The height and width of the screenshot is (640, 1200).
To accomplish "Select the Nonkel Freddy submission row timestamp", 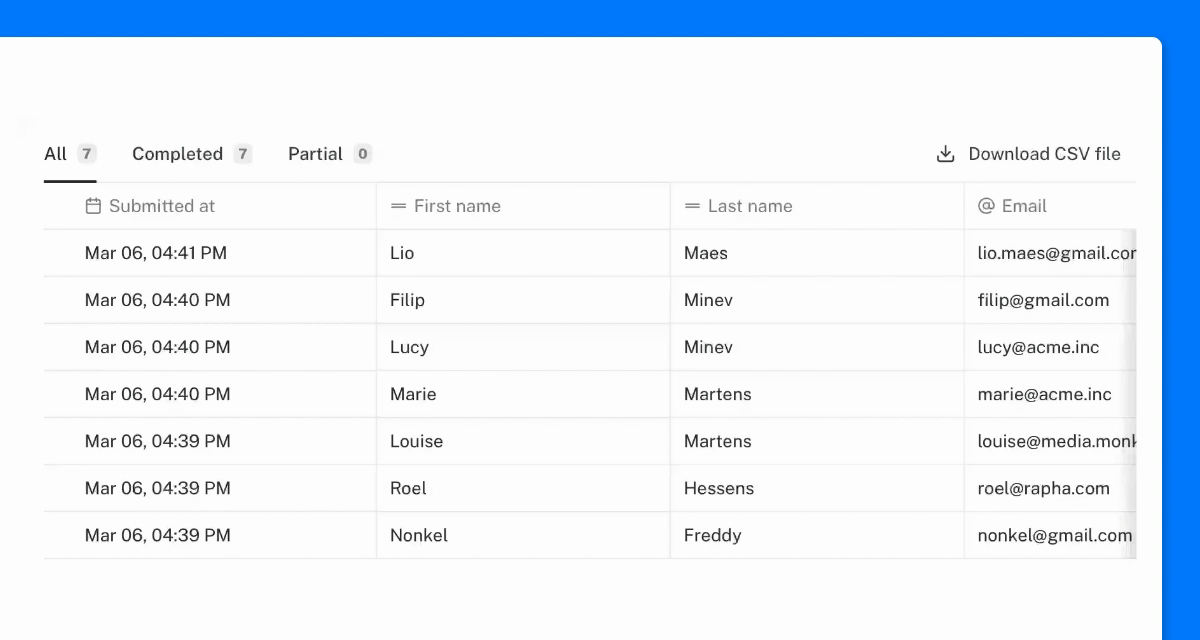I will pos(158,535).
